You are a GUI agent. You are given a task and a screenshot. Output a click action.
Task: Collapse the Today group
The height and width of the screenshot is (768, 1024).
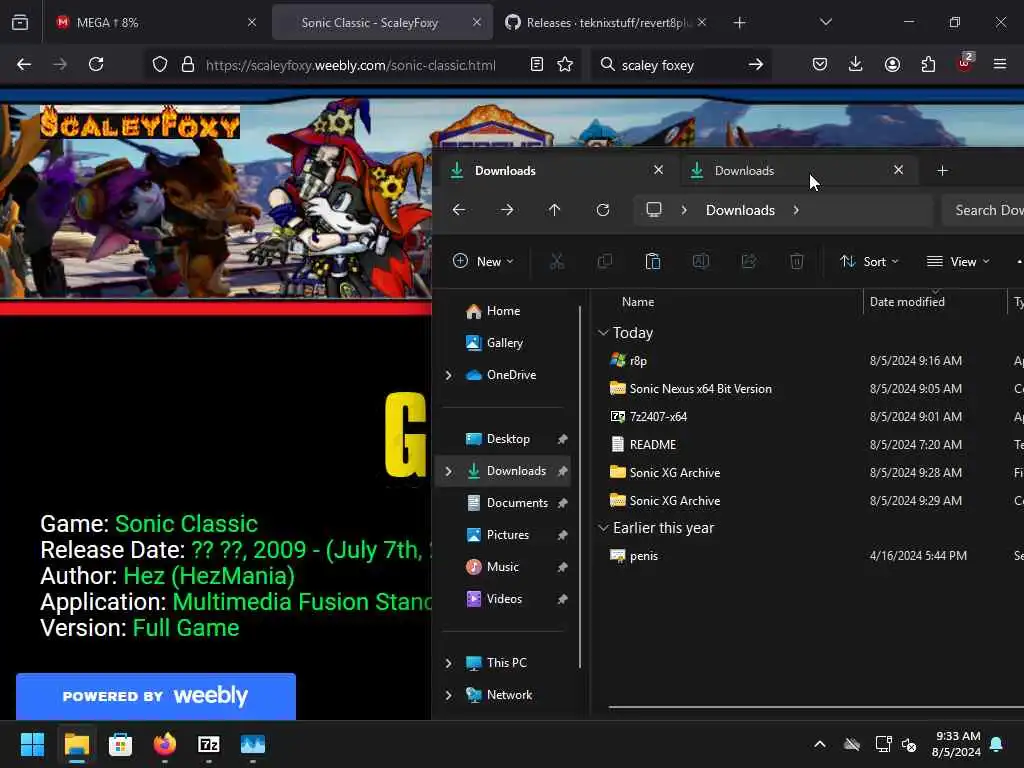click(x=603, y=332)
